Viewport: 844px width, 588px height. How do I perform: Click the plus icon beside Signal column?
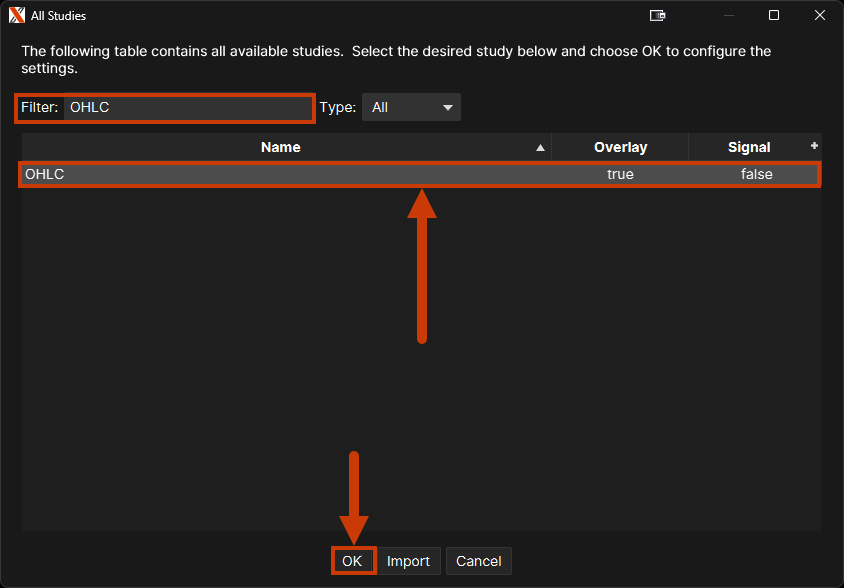click(x=814, y=146)
